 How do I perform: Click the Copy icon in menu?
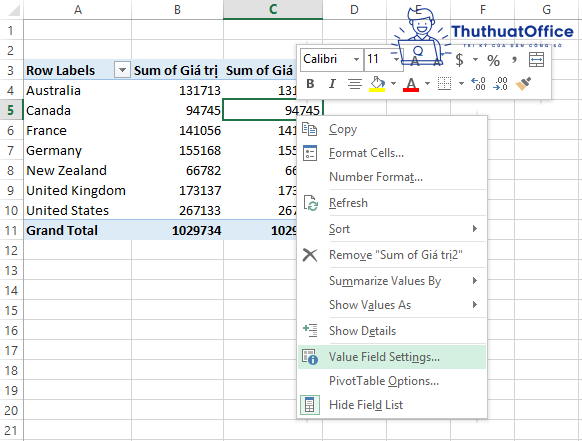tap(310, 129)
